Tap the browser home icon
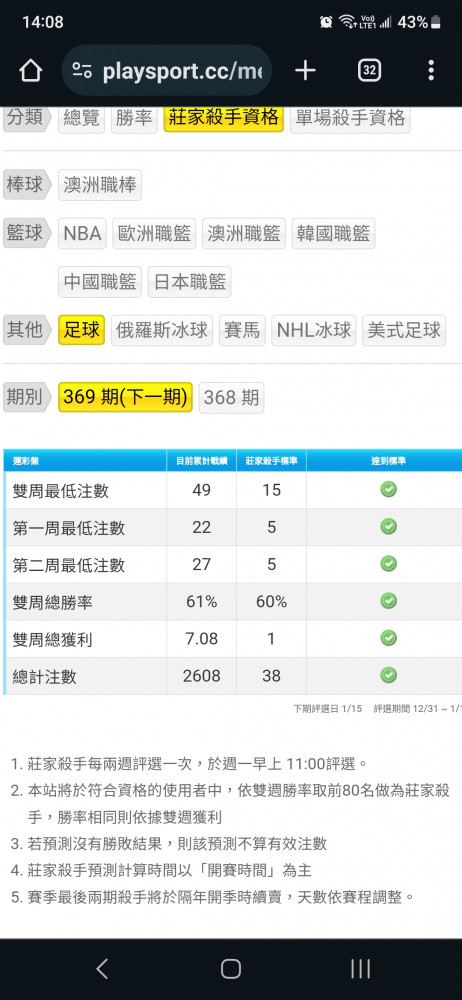Viewport: 462px width, 1000px height. click(x=31, y=71)
